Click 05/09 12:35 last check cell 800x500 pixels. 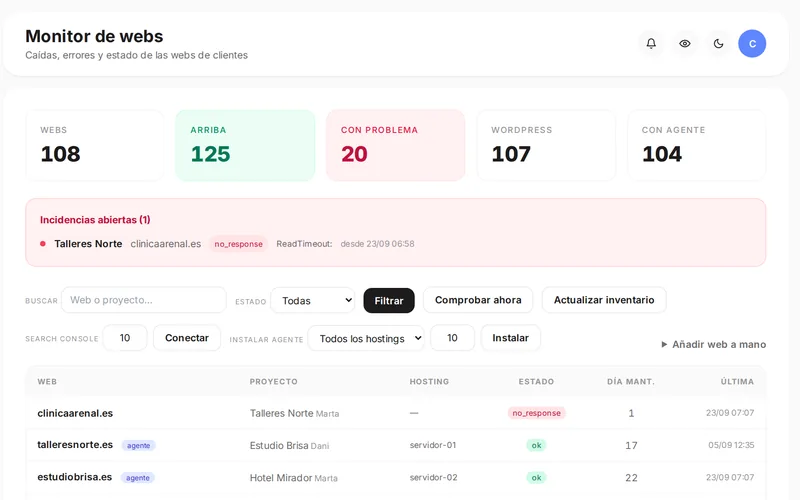(731, 445)
